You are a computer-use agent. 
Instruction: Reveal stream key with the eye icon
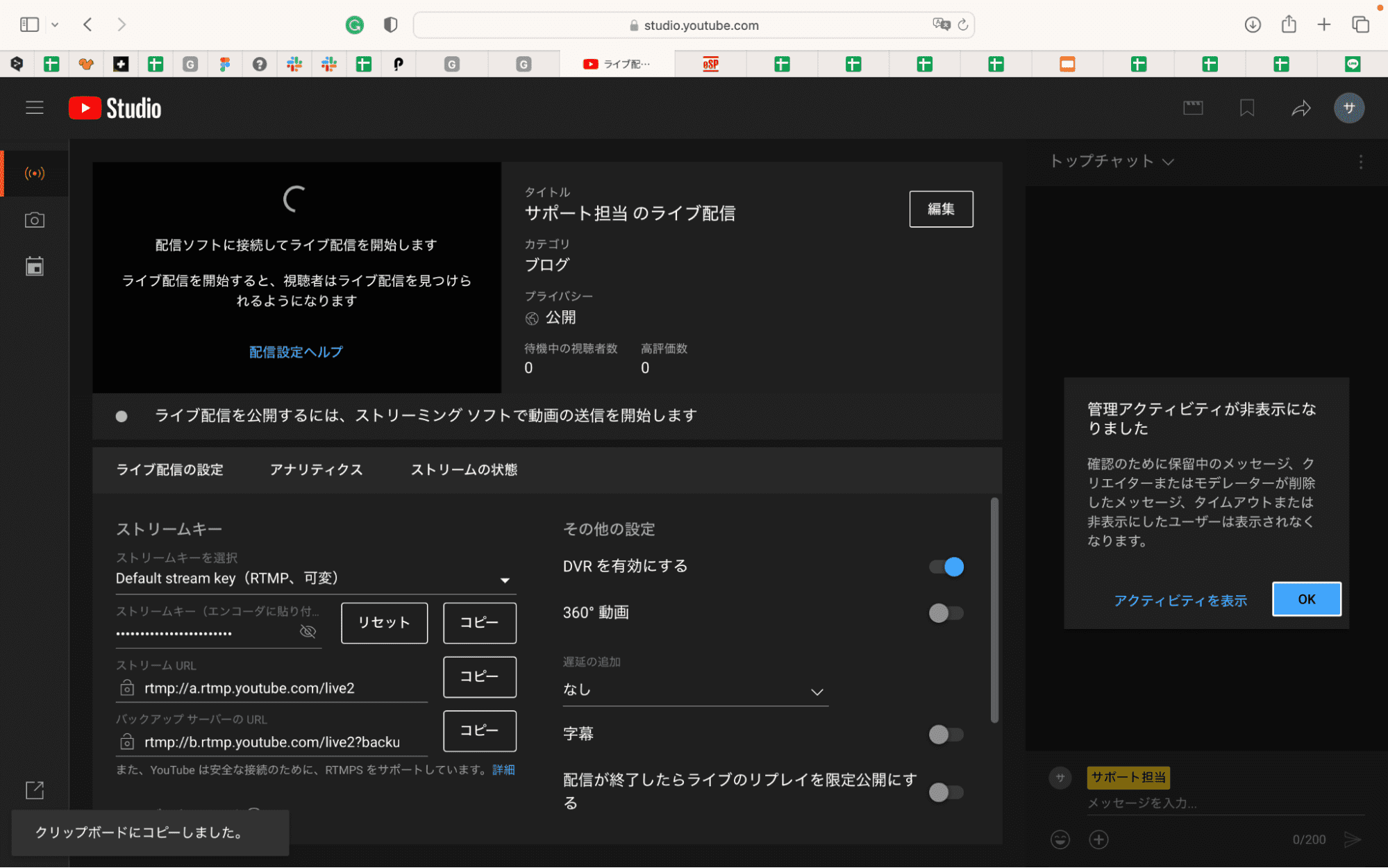[308, 631]
